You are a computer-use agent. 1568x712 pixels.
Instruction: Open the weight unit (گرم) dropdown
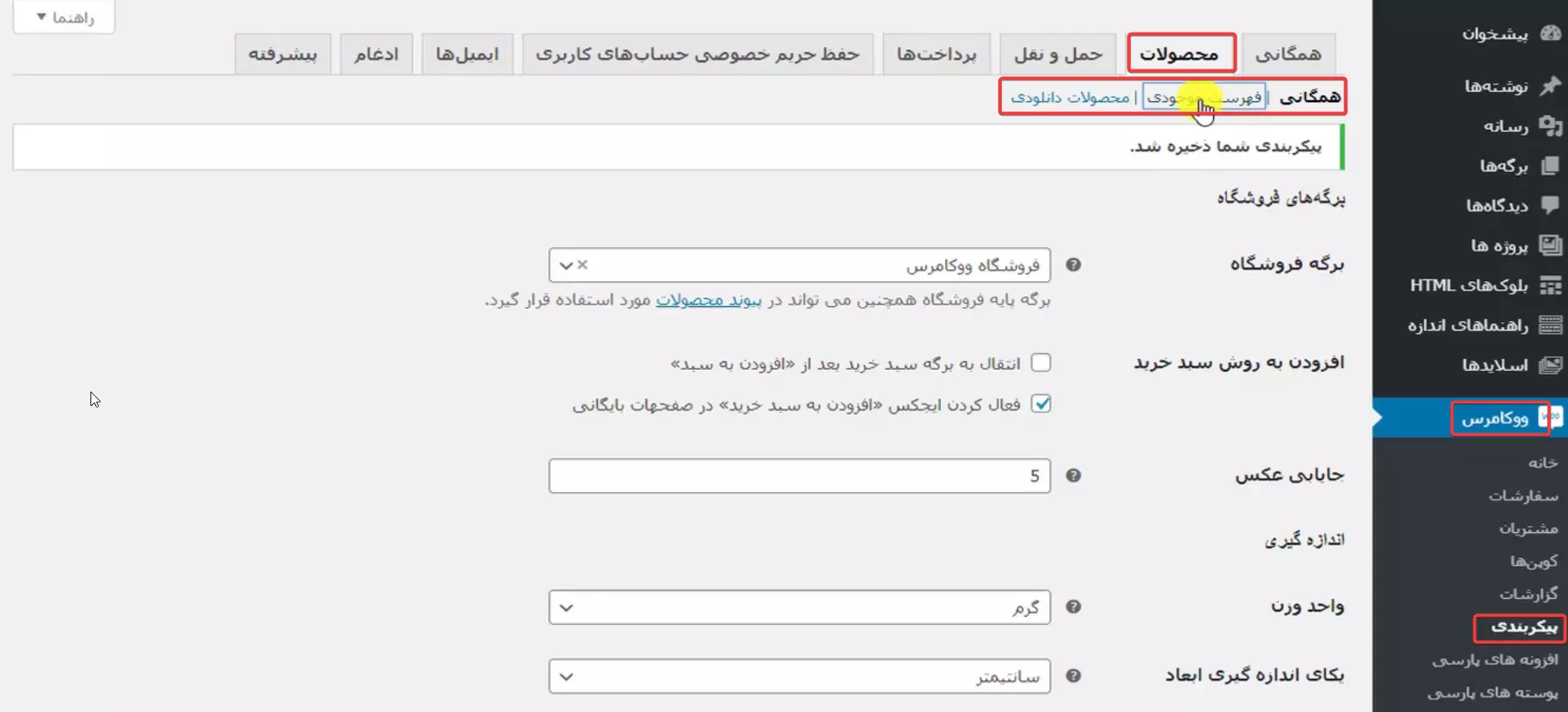tap(799, 607)
